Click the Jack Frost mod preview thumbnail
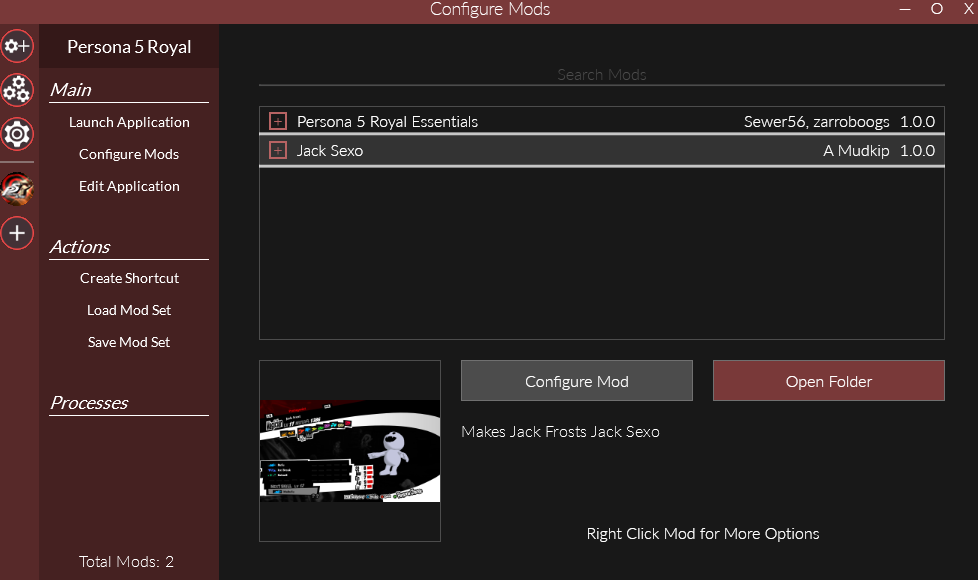This screenshot has width=978, height=580. click(x=349, y=451)
